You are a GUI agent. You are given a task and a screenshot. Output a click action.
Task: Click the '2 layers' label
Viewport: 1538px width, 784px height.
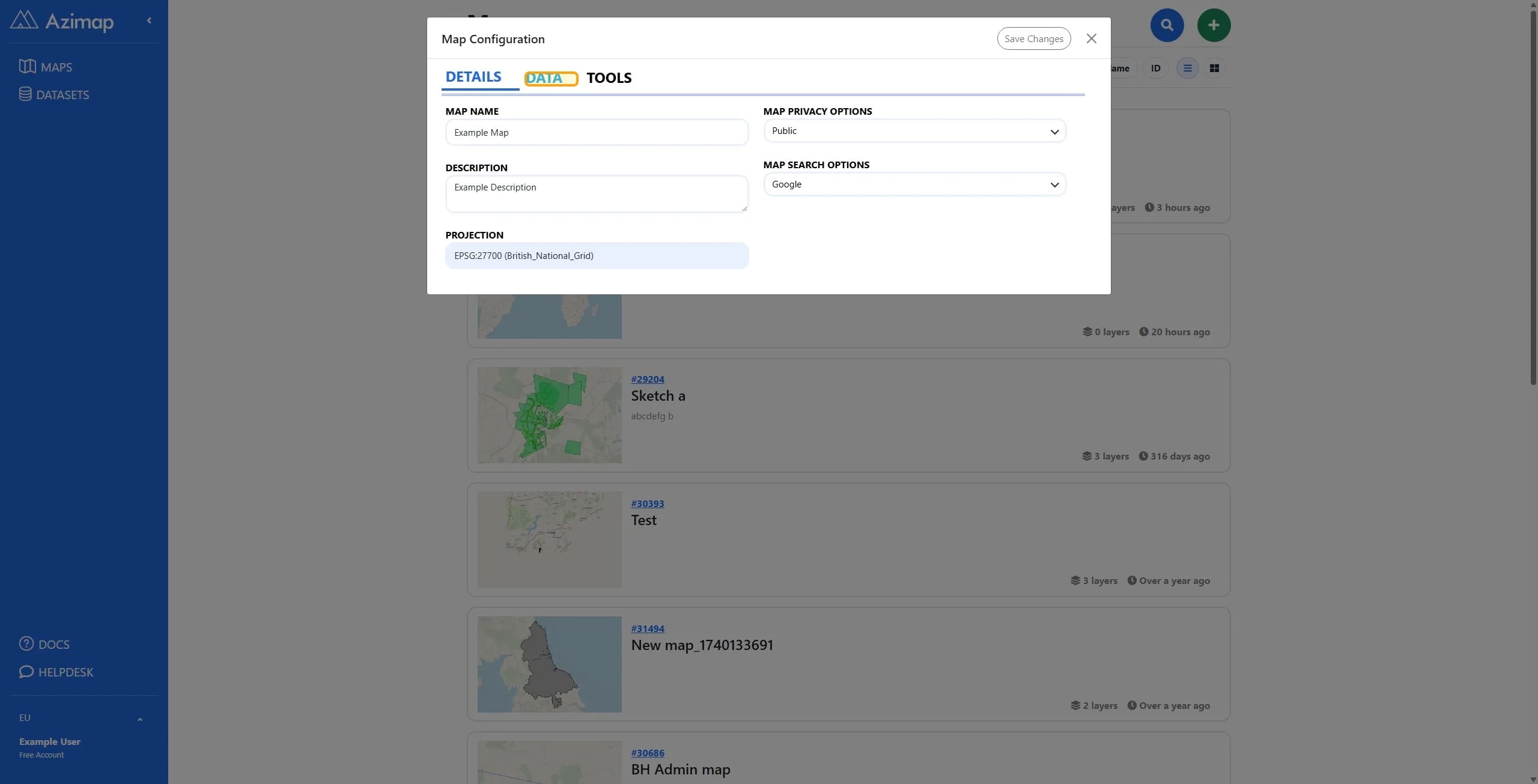click(x=1094, y=705)
